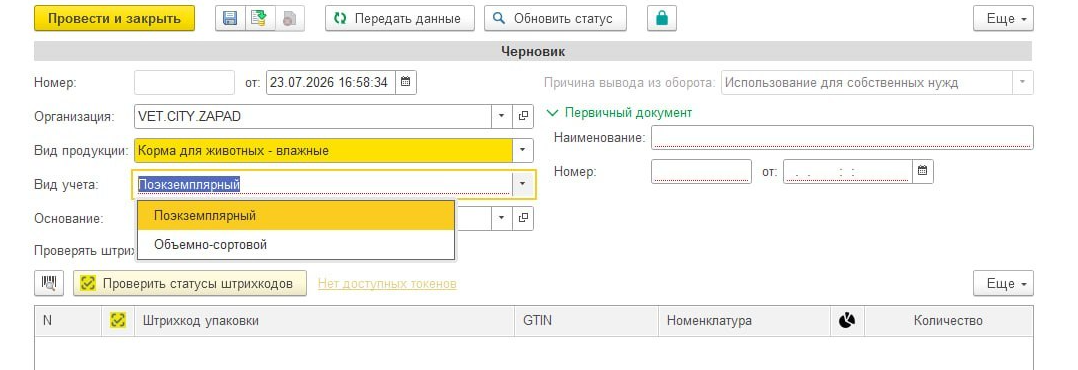Select Объемно-сортовой in the dropdown list
The height and width of the screenshot is (370, 1078).
[296, 244]
